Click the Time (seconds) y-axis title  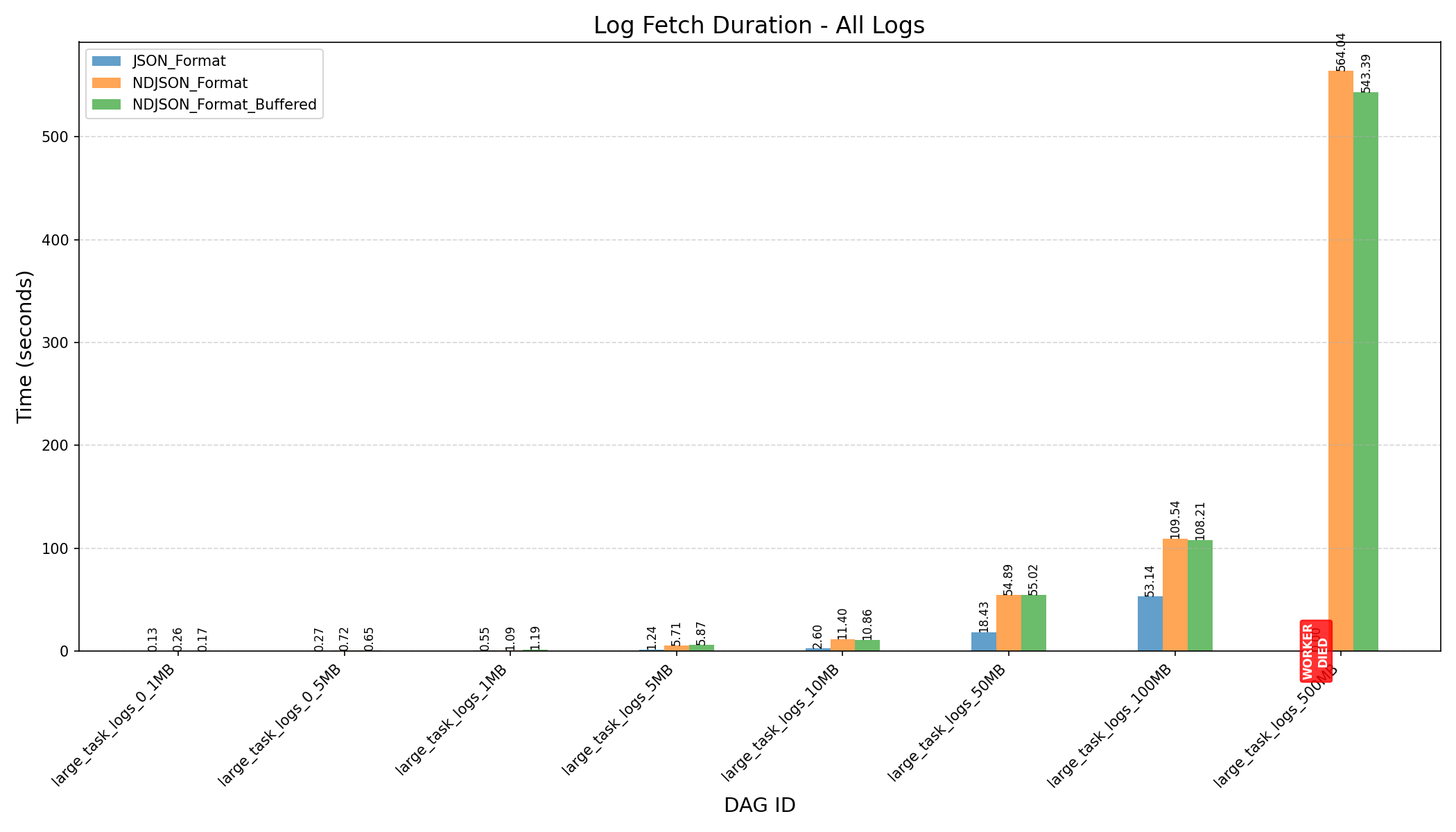25,346
